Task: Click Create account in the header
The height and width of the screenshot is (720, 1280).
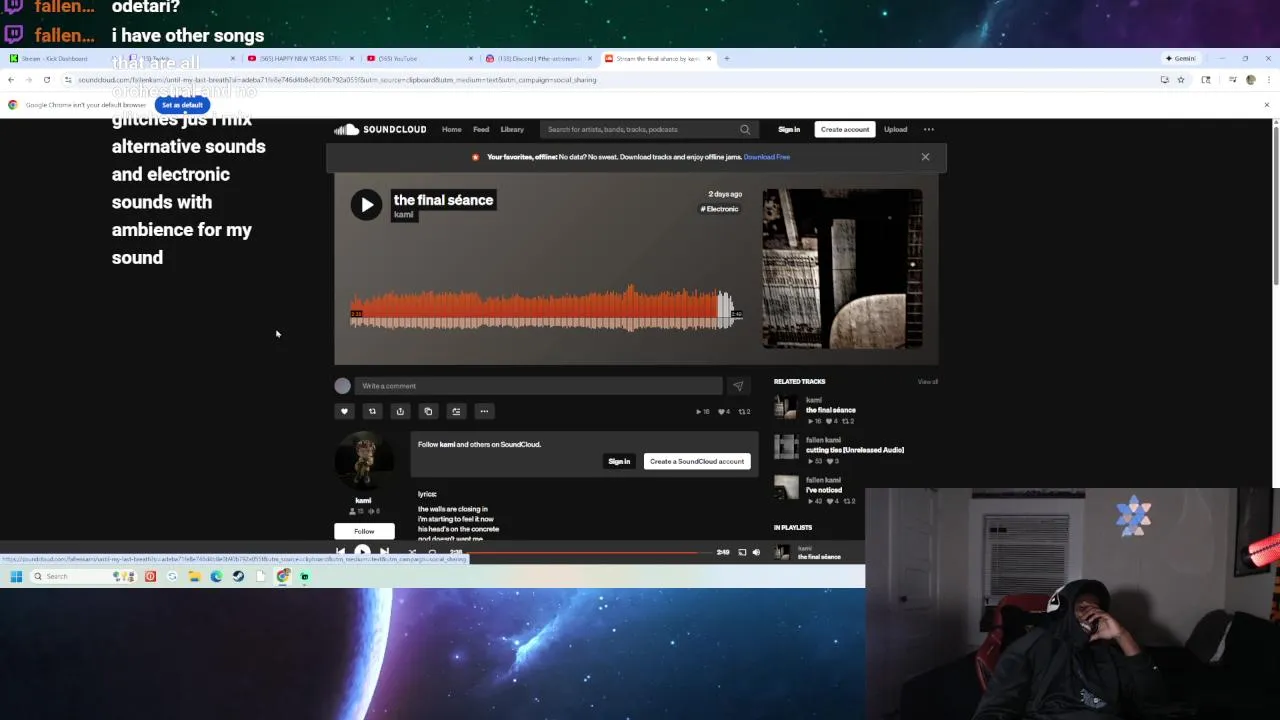Action: tap(845, 129)
